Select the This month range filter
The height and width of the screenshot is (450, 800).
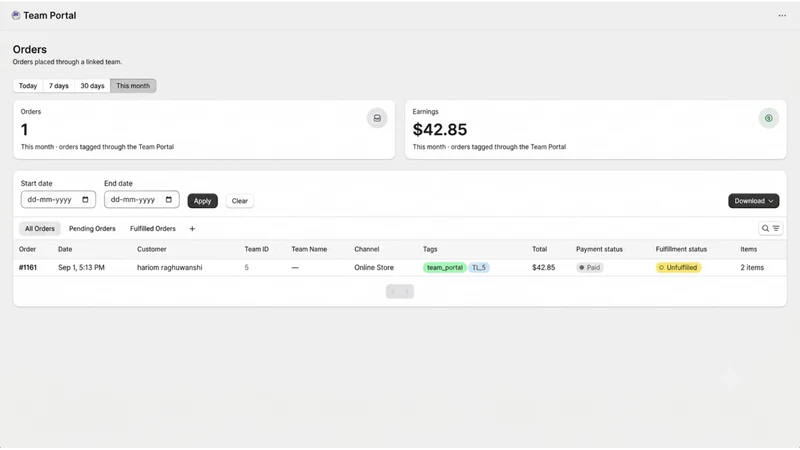click(133, 86)
